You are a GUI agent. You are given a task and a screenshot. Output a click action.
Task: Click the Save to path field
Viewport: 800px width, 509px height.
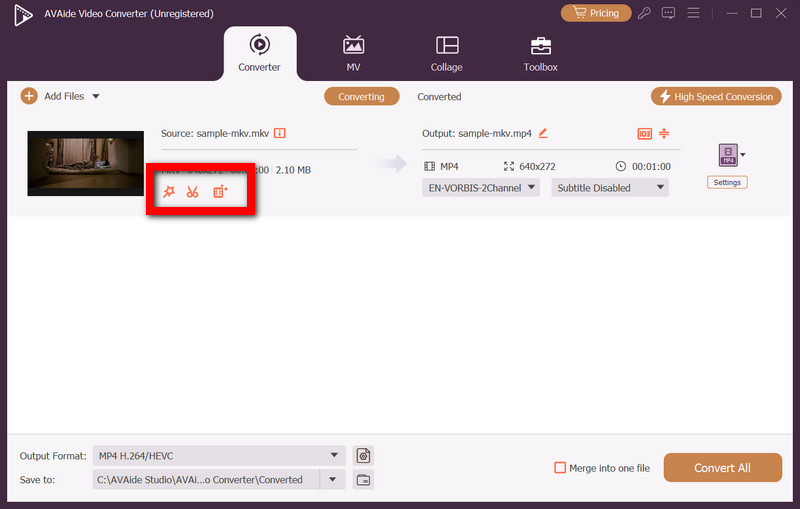(206, 479)
